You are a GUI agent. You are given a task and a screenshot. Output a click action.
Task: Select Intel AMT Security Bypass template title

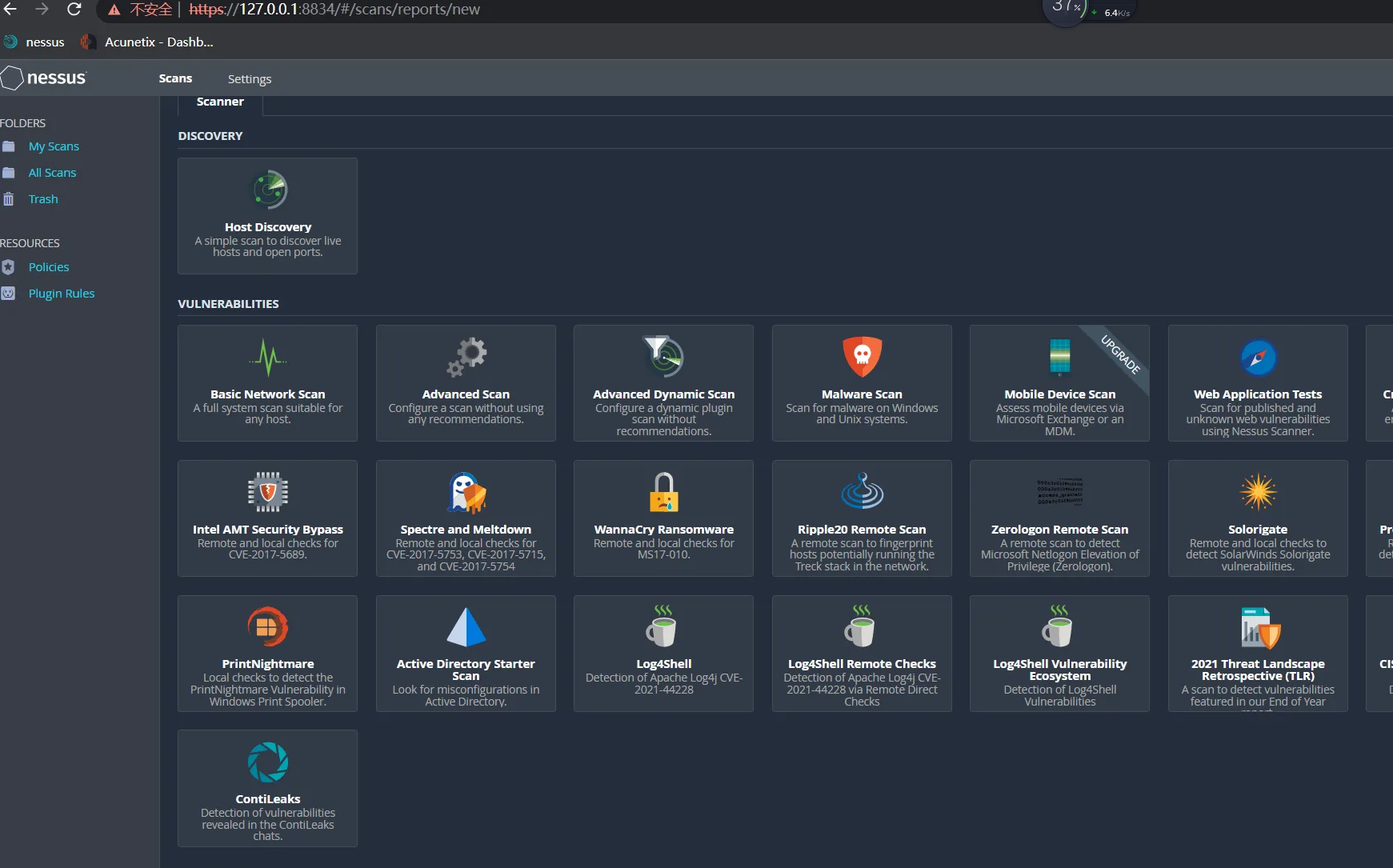click(268, 530)
